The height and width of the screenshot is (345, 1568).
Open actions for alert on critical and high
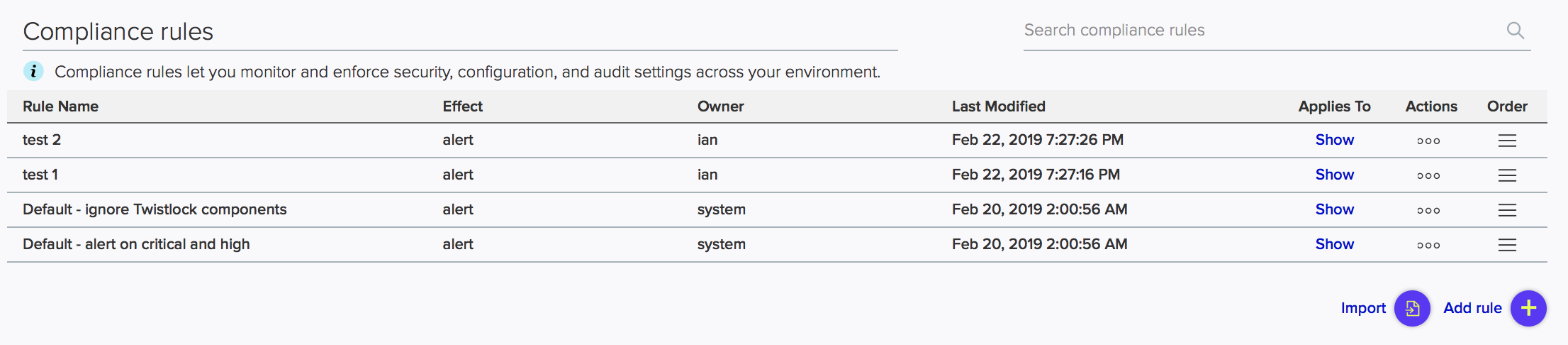1428,245
